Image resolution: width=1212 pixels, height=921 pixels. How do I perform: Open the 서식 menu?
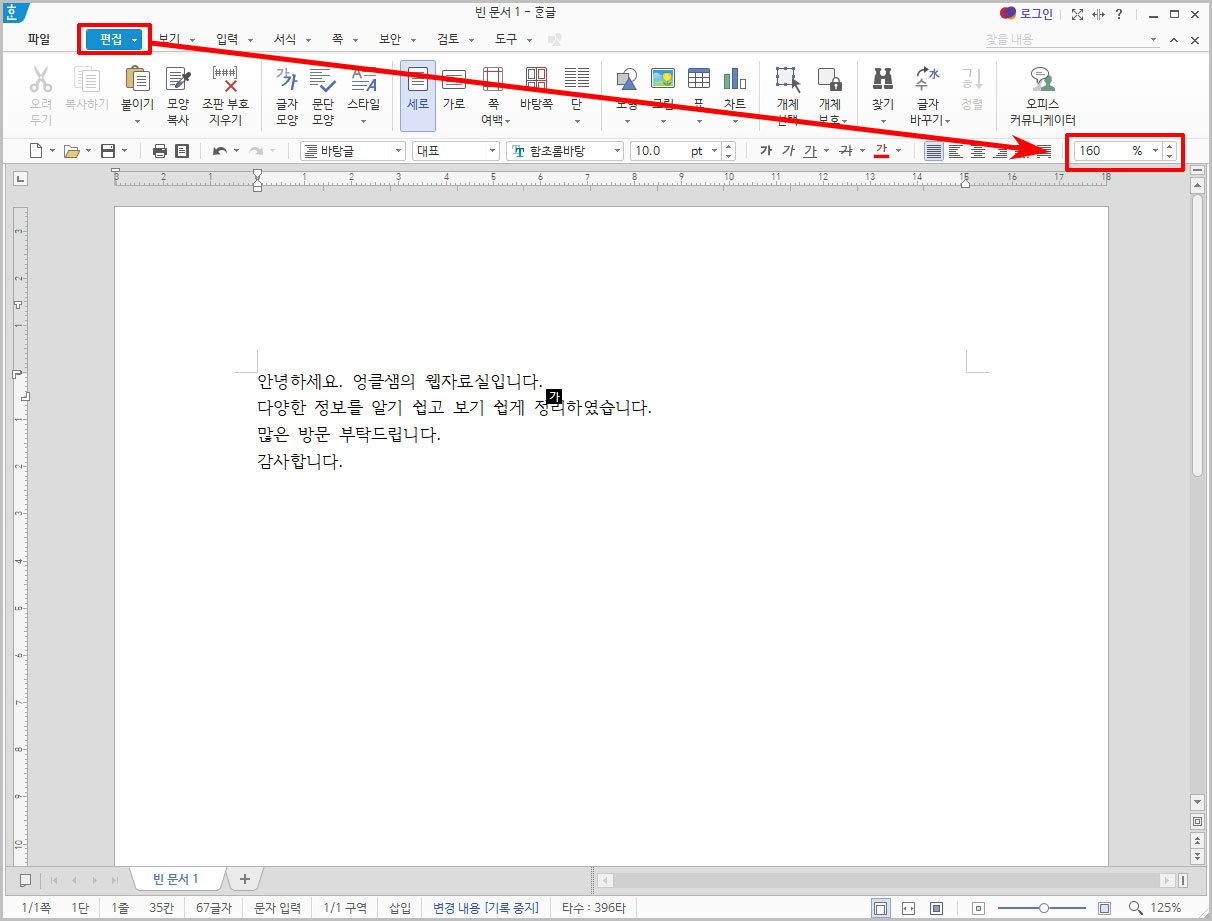pos(285,39)
